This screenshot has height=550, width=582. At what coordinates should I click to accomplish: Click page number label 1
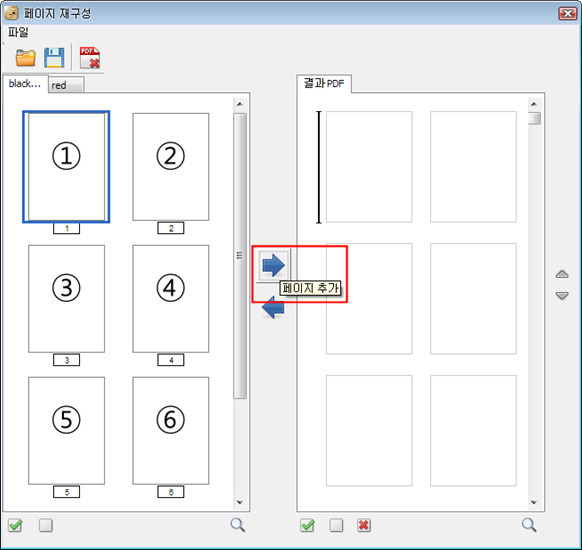tap(66, 228)
